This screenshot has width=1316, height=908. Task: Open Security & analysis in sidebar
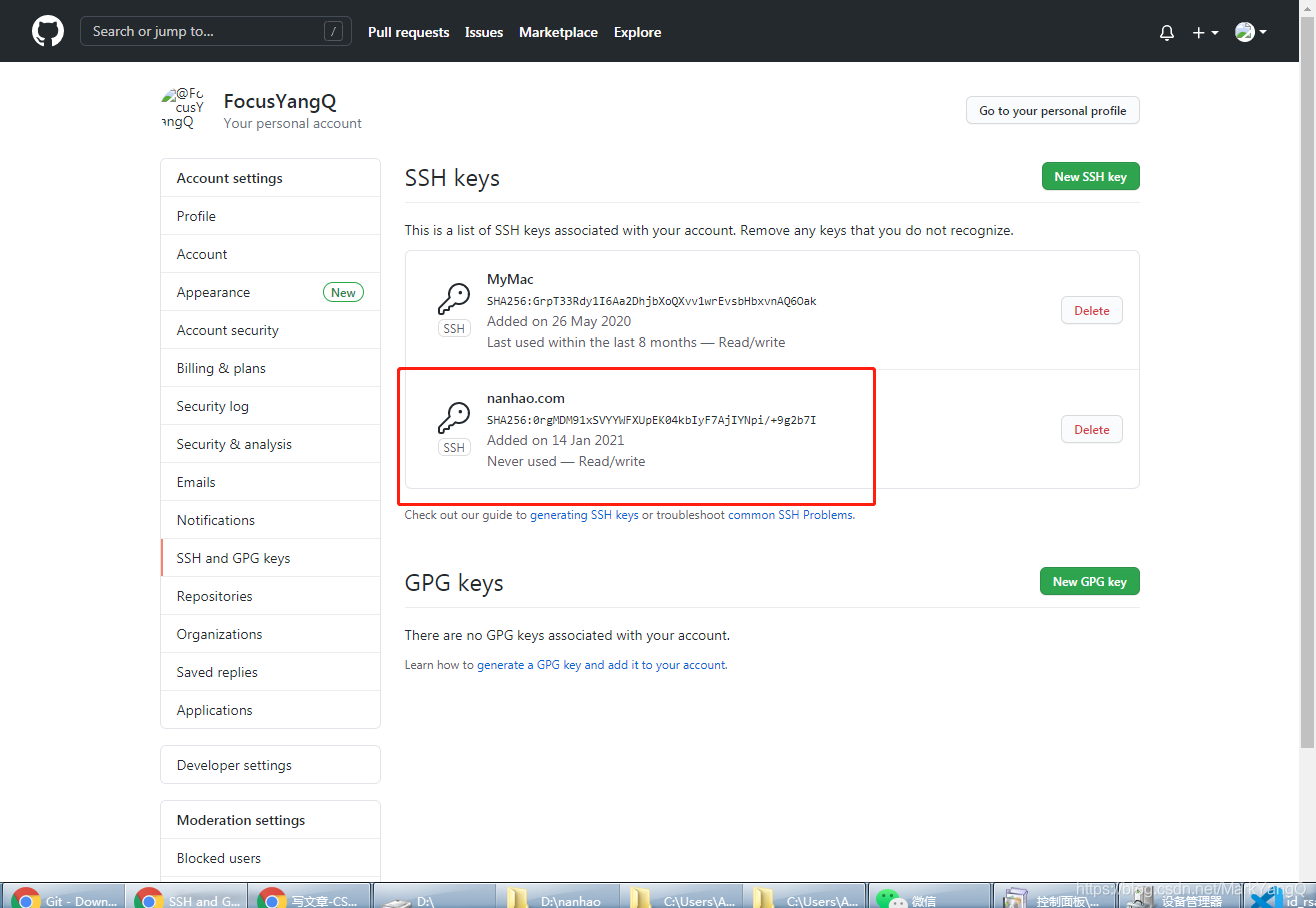270,444
